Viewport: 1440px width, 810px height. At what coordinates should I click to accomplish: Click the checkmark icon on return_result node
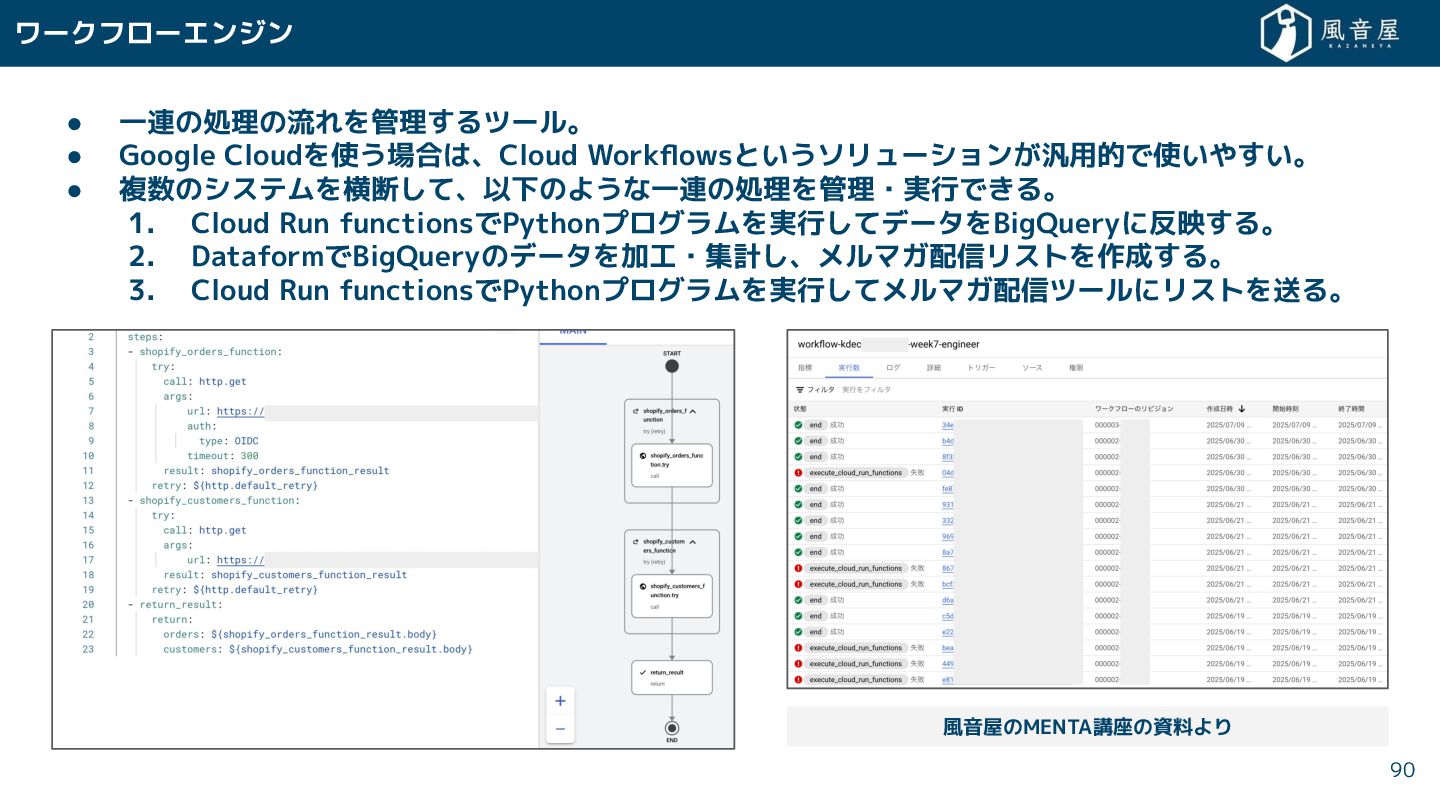(642, 673)
